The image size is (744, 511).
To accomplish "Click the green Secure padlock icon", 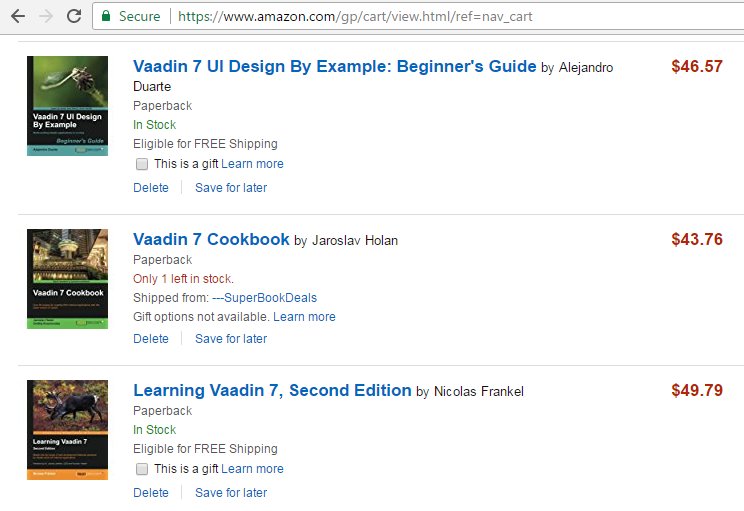I will point(105,16).
